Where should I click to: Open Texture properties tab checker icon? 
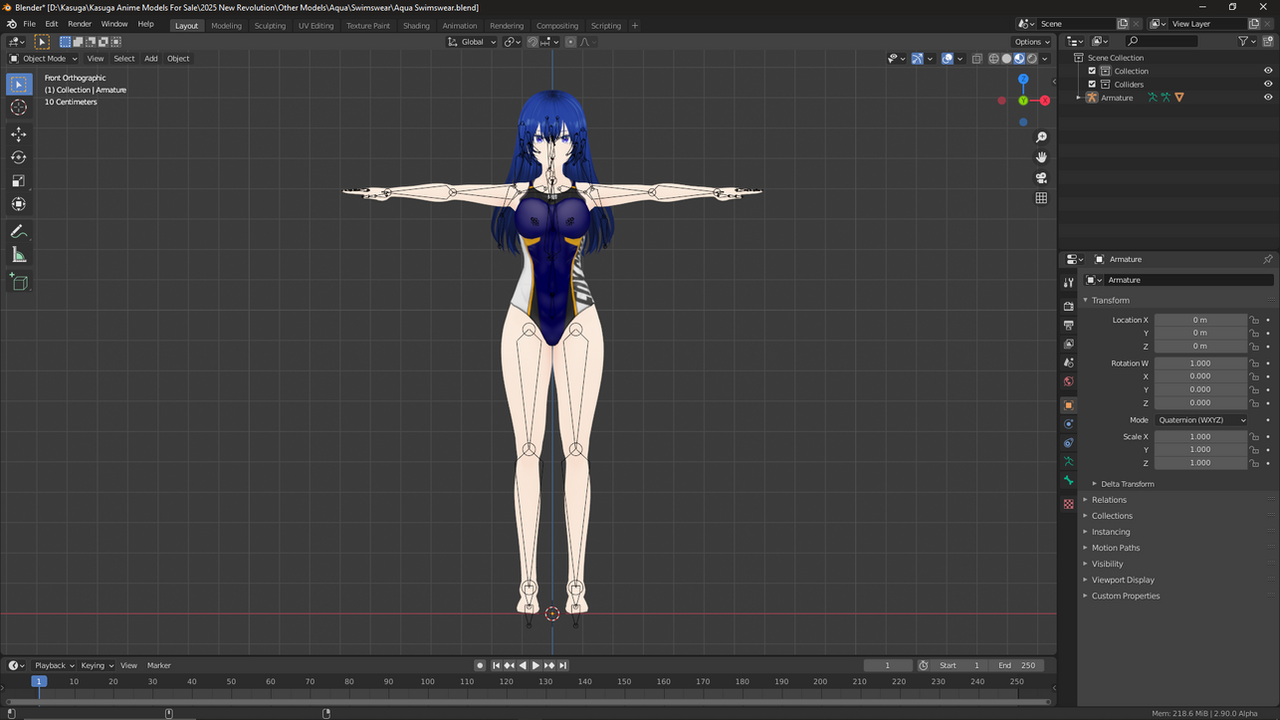point(1069,504)
